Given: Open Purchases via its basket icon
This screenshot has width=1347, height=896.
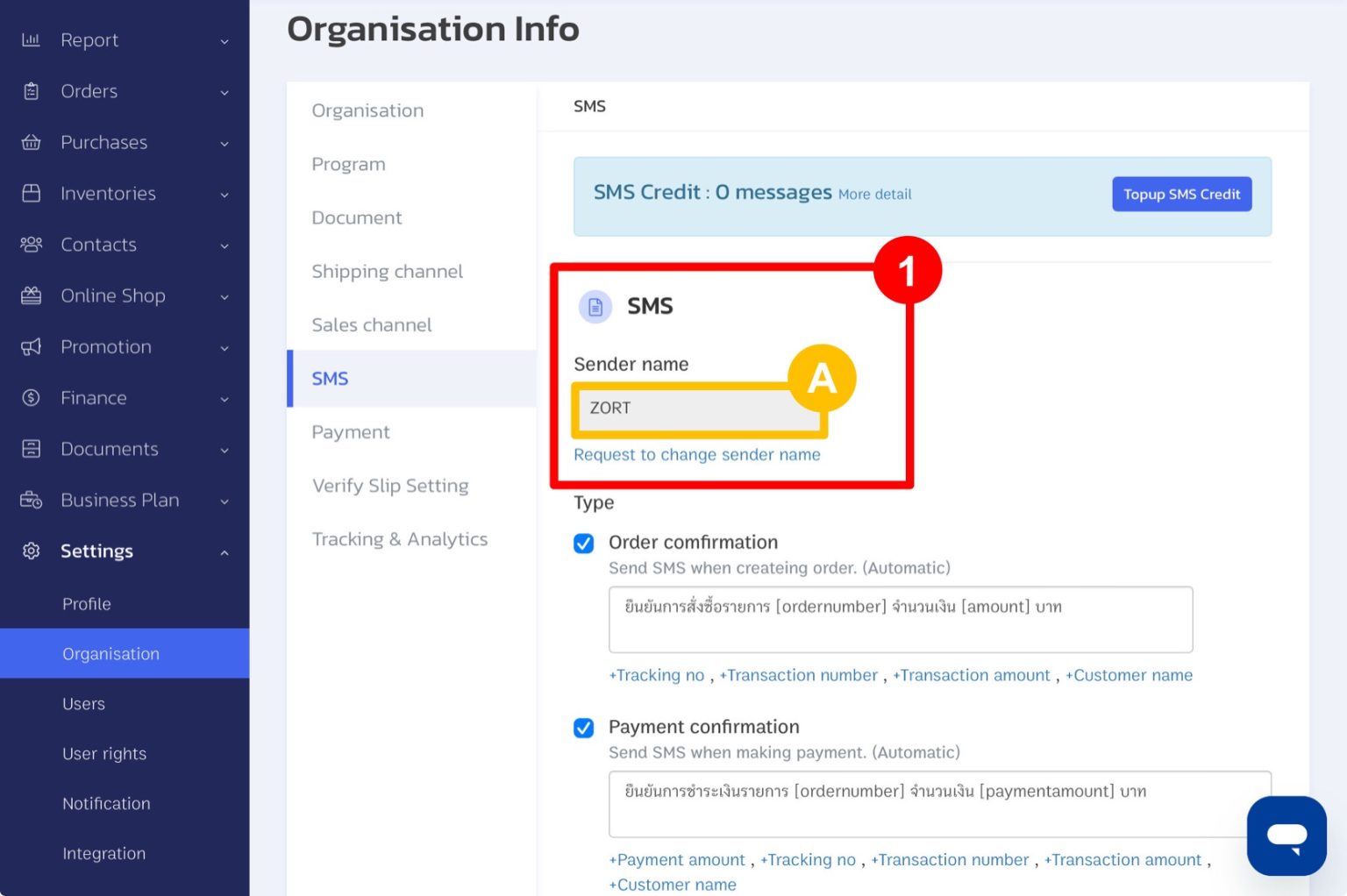Looking at the screenshot, I should pyautogui.click(x=32, y=142).
